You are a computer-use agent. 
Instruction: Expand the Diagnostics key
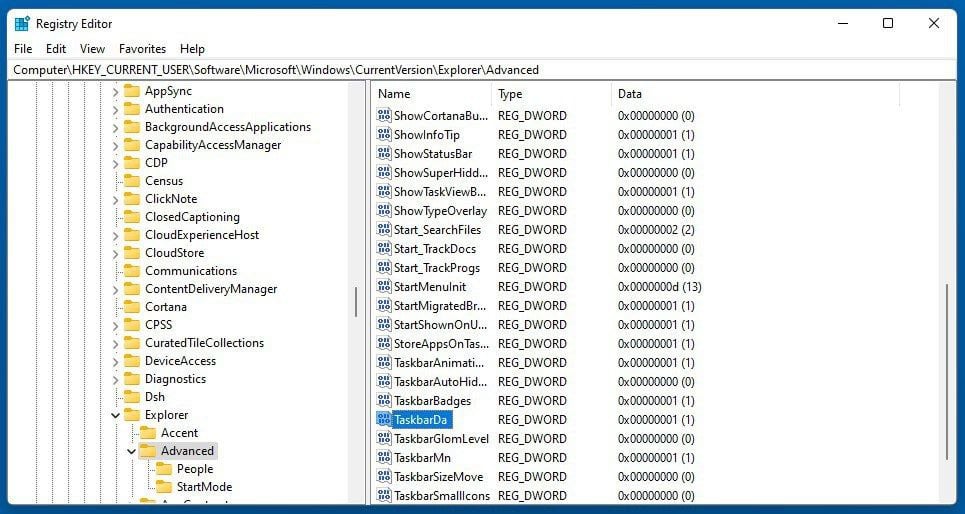tap(115, 379)
